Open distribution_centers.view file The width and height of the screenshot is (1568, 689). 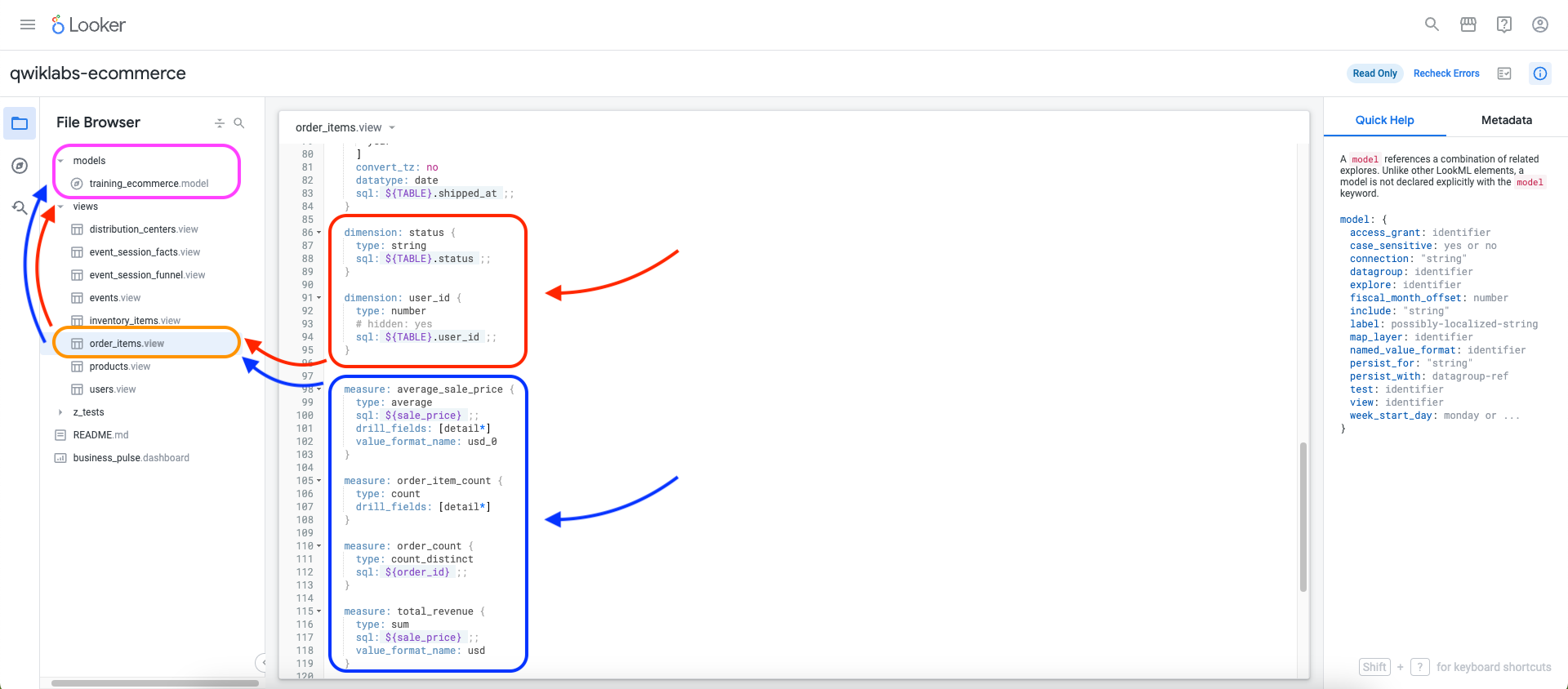pos(144,229)
